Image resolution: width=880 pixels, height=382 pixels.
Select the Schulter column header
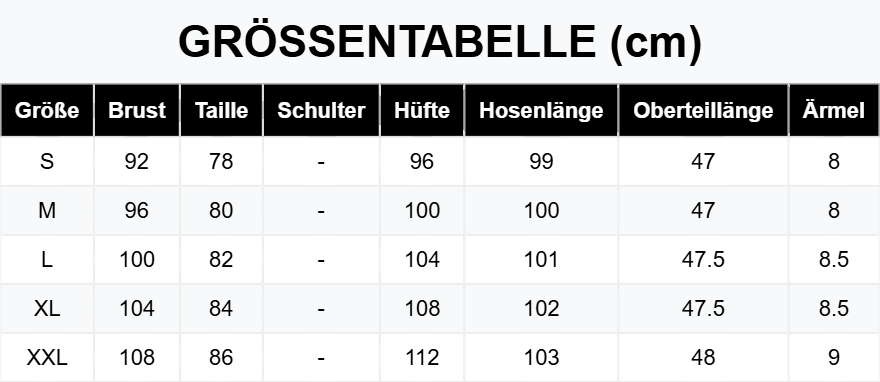coord(321,111)
